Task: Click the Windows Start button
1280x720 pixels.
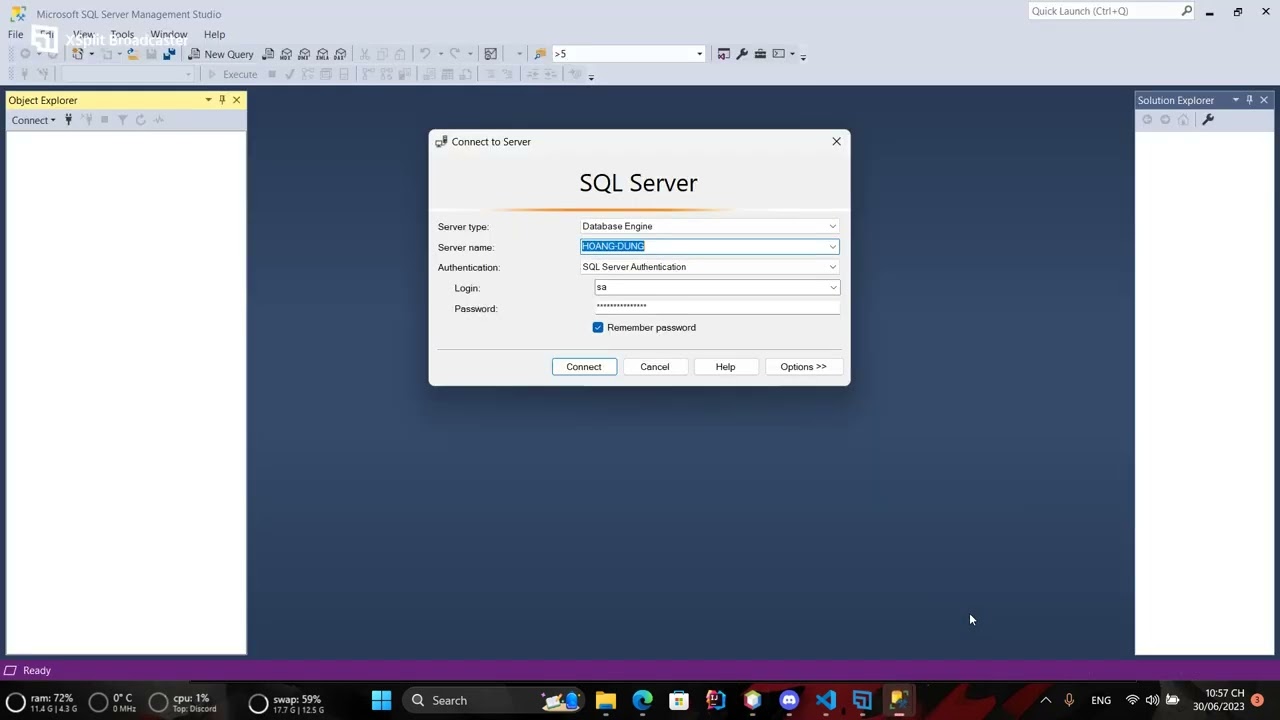Action: pos(382,700)
